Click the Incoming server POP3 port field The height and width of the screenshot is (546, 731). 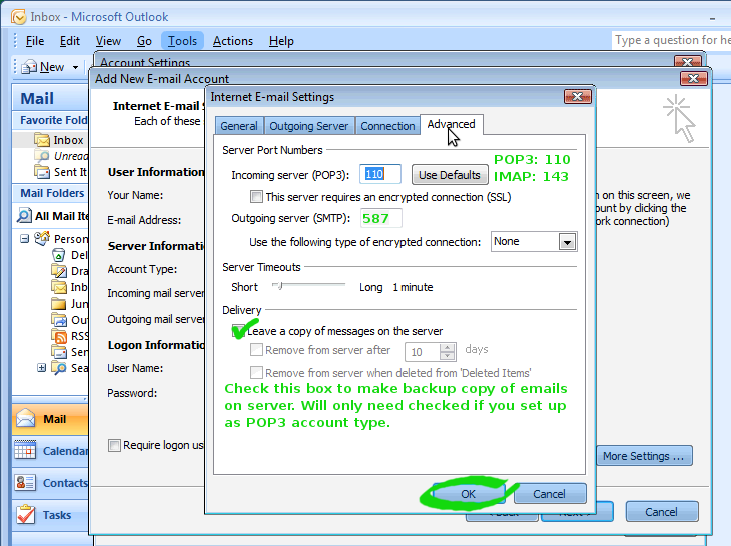tap(380, 174)
